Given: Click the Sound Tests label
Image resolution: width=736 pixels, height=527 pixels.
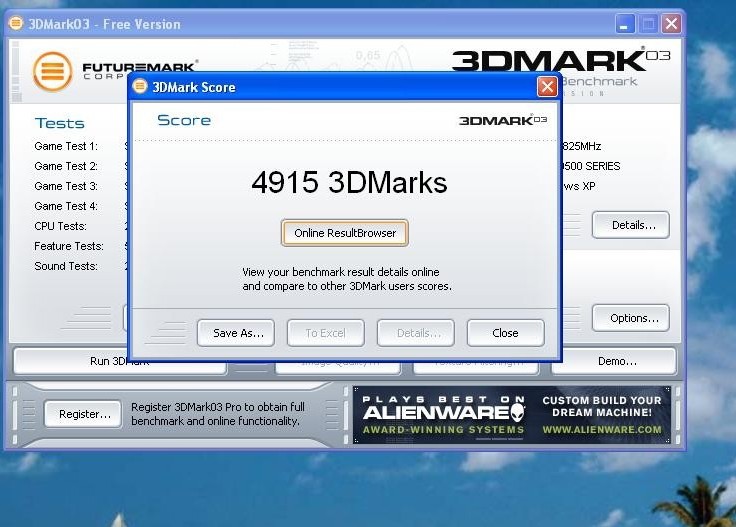Looking at the screenshot, I should (66, 266).
